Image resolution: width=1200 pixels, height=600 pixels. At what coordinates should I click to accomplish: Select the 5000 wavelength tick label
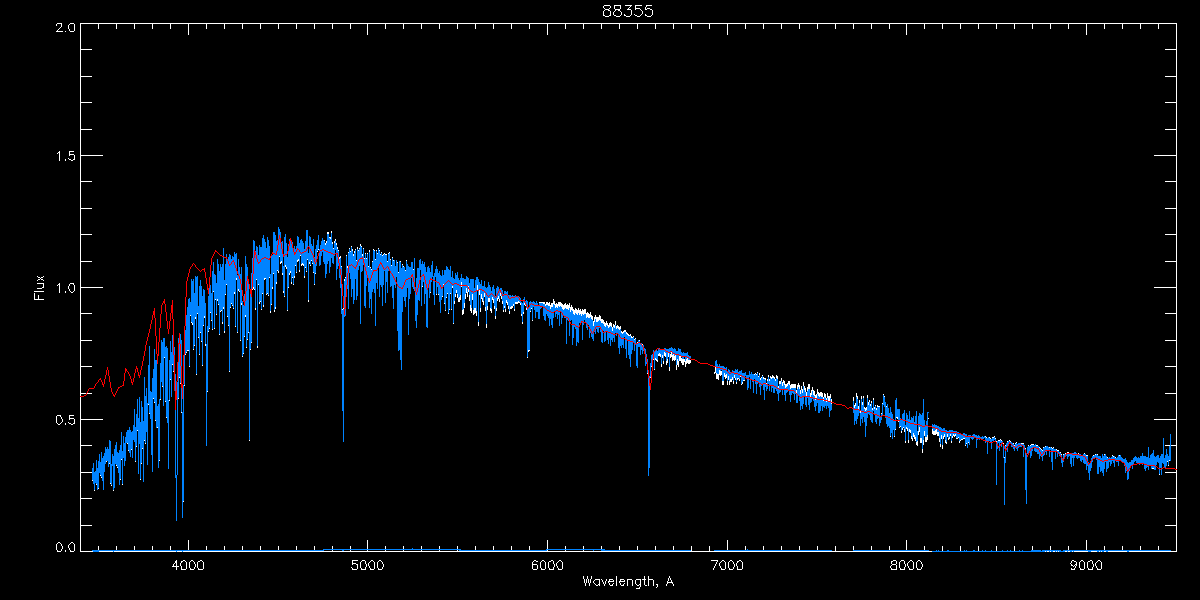pyautogui.click(x=367, y=565)
